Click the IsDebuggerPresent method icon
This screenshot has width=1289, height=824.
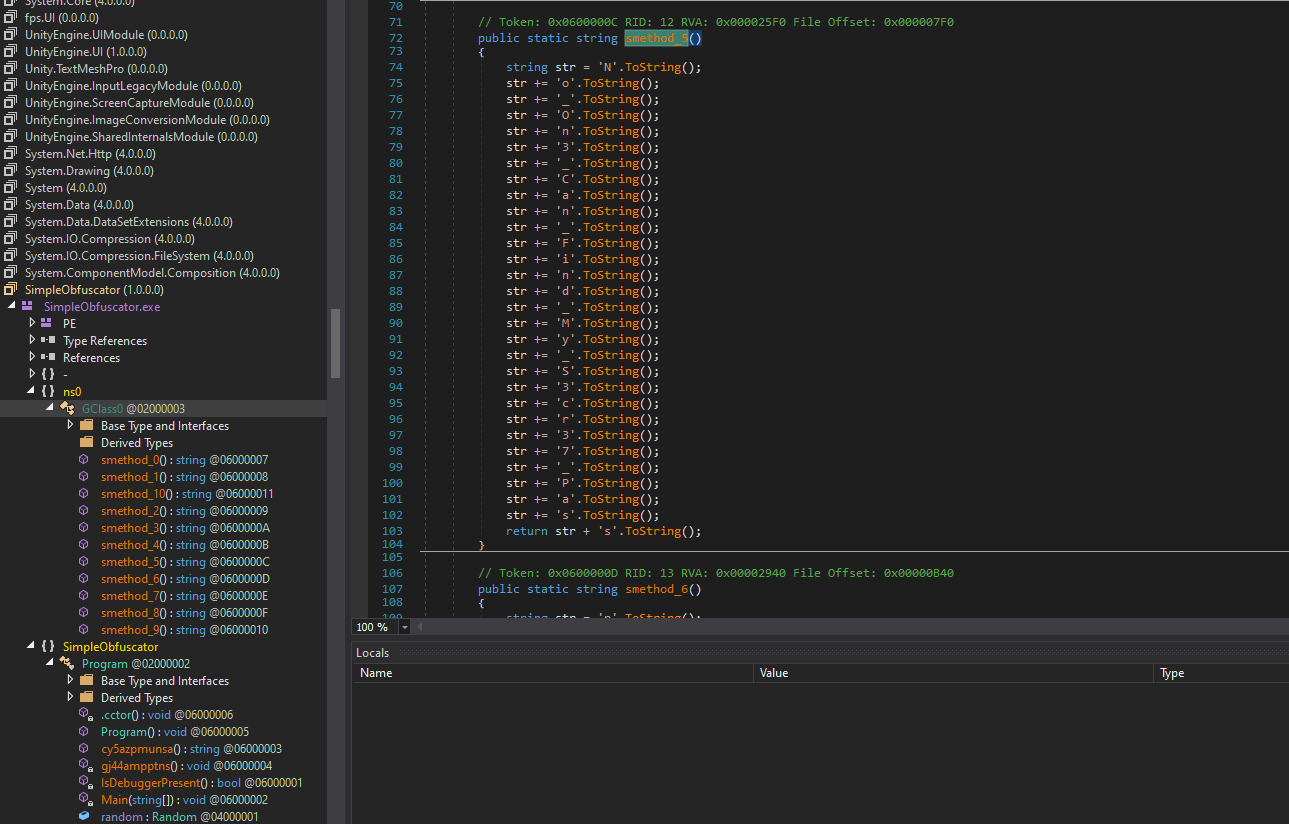point(86,783)
